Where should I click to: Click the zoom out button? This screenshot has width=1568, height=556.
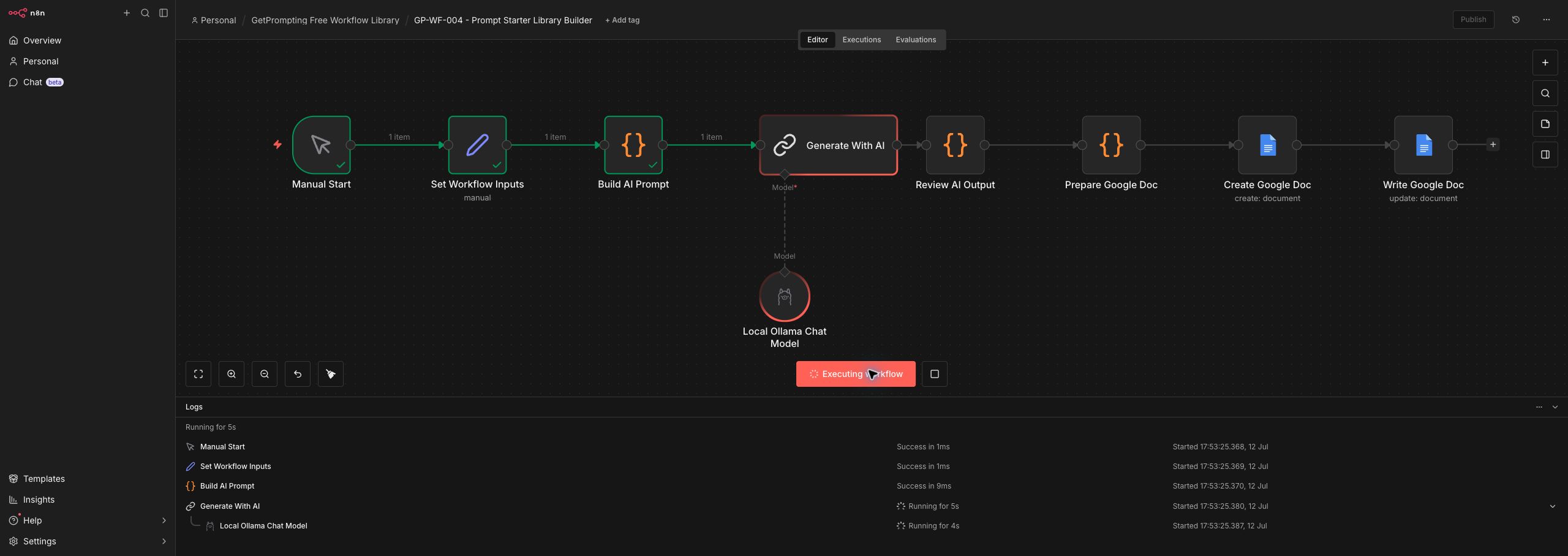click(x=265, y=374)
